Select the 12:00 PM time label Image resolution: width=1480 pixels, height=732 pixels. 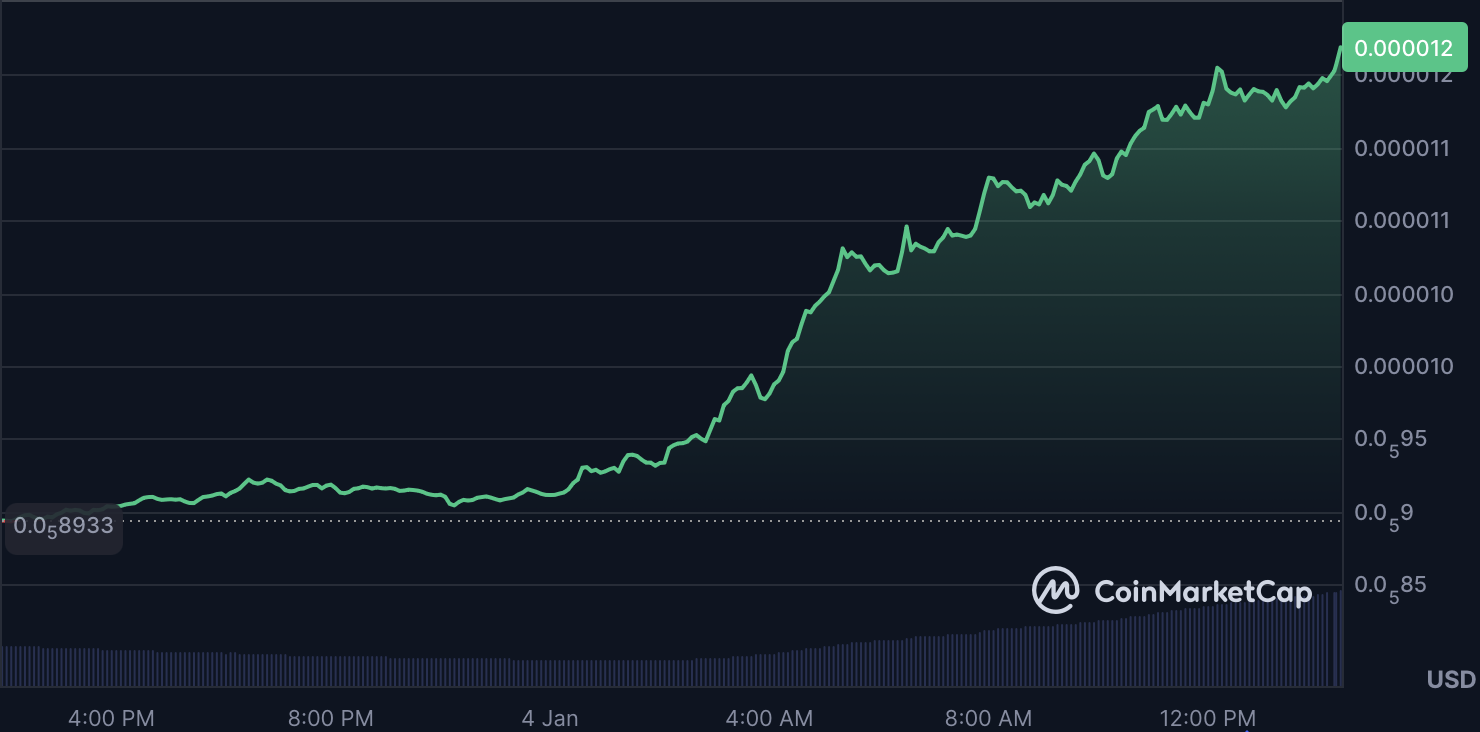1209,718
